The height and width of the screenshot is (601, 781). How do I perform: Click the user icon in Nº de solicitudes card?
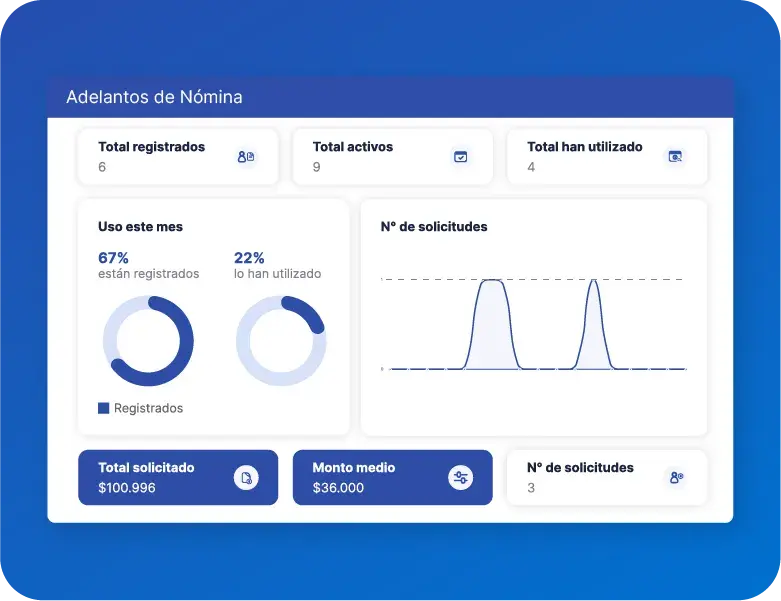pos(676,478)
